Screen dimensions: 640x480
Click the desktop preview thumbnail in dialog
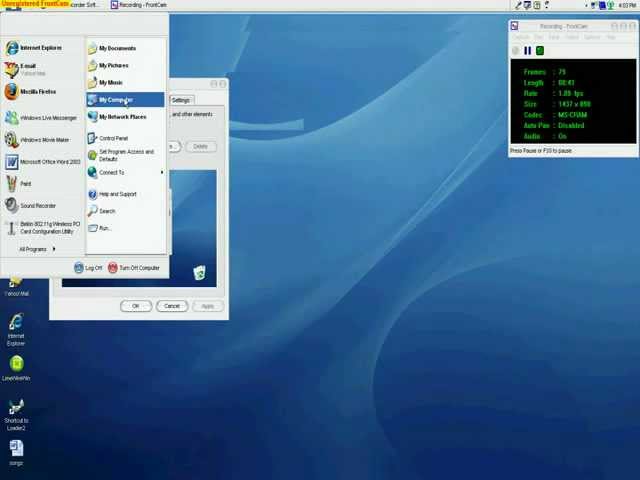193,229
